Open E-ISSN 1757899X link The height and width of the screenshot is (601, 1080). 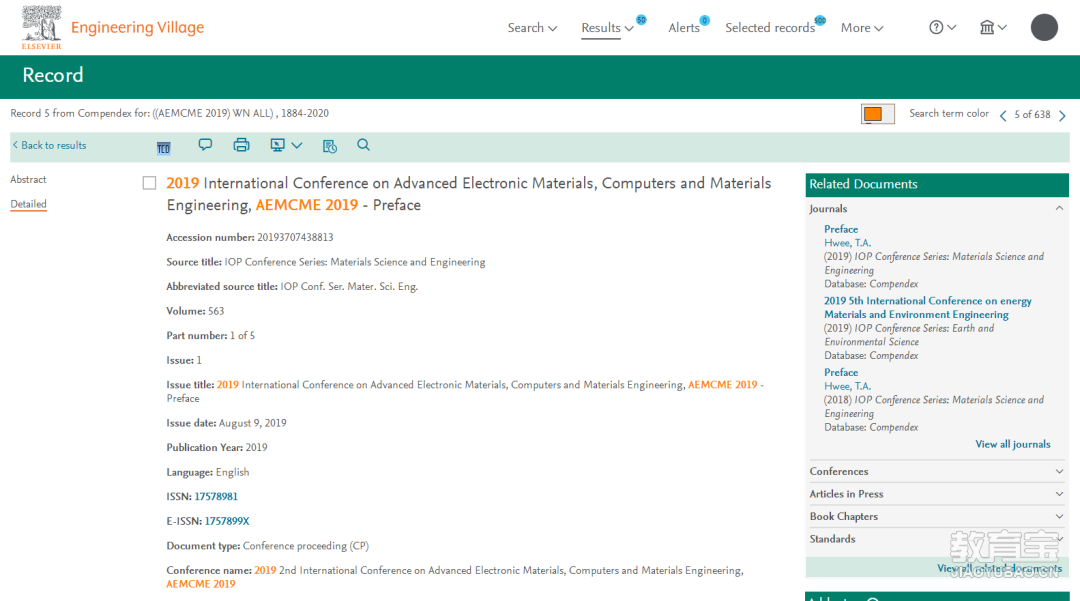pyautogui.click(x=227, y=521)
